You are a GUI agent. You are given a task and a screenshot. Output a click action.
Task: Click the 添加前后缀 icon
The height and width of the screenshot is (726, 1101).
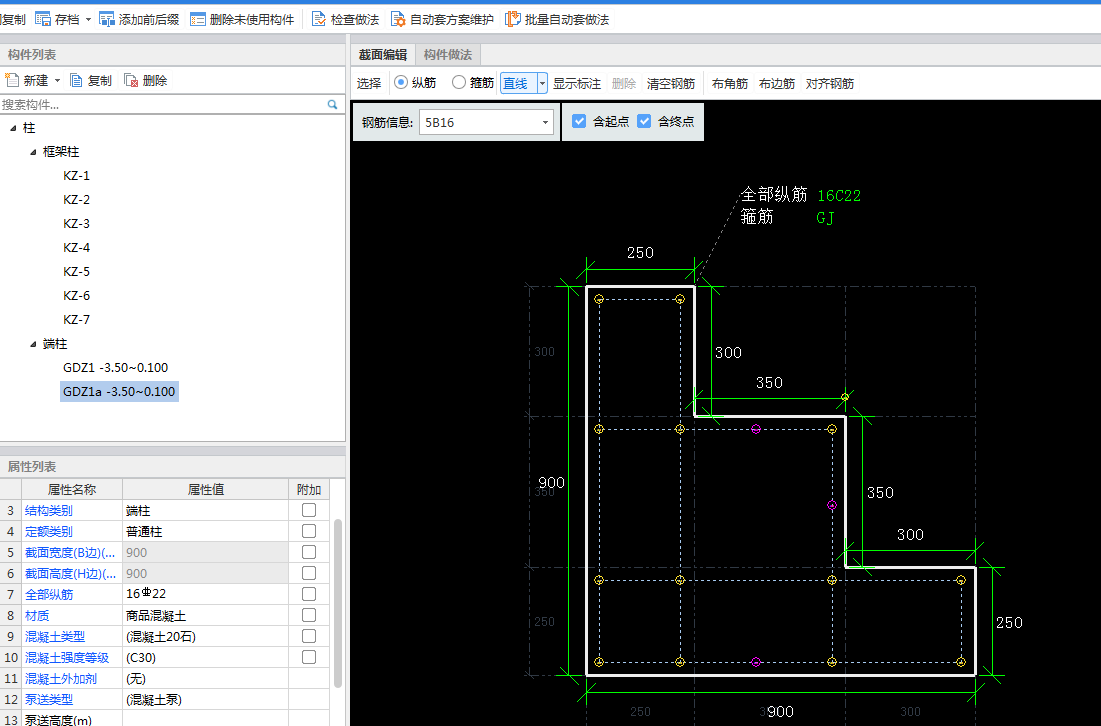[107, 20]
